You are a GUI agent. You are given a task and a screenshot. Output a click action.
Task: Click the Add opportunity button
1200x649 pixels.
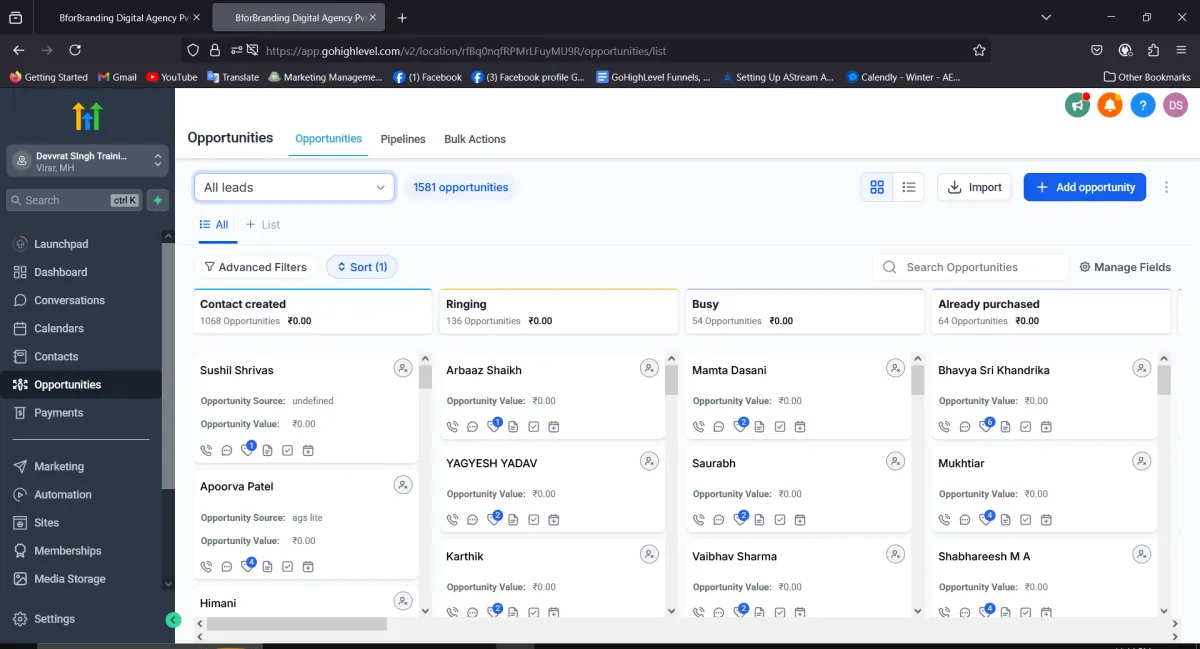tap(1084, 187)
